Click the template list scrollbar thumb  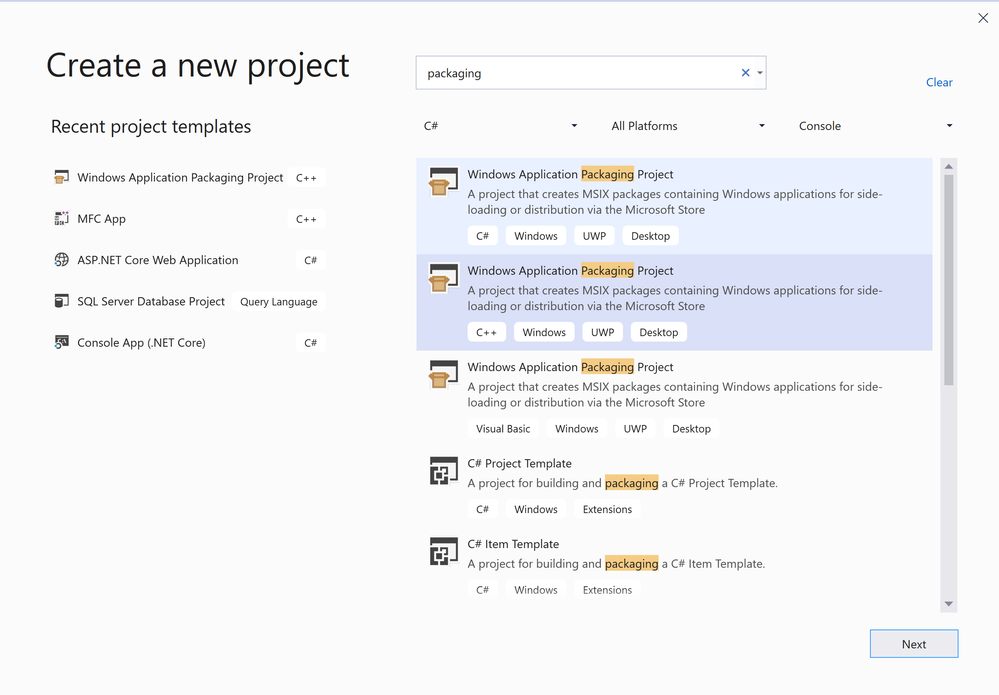[x=949, y=280]
